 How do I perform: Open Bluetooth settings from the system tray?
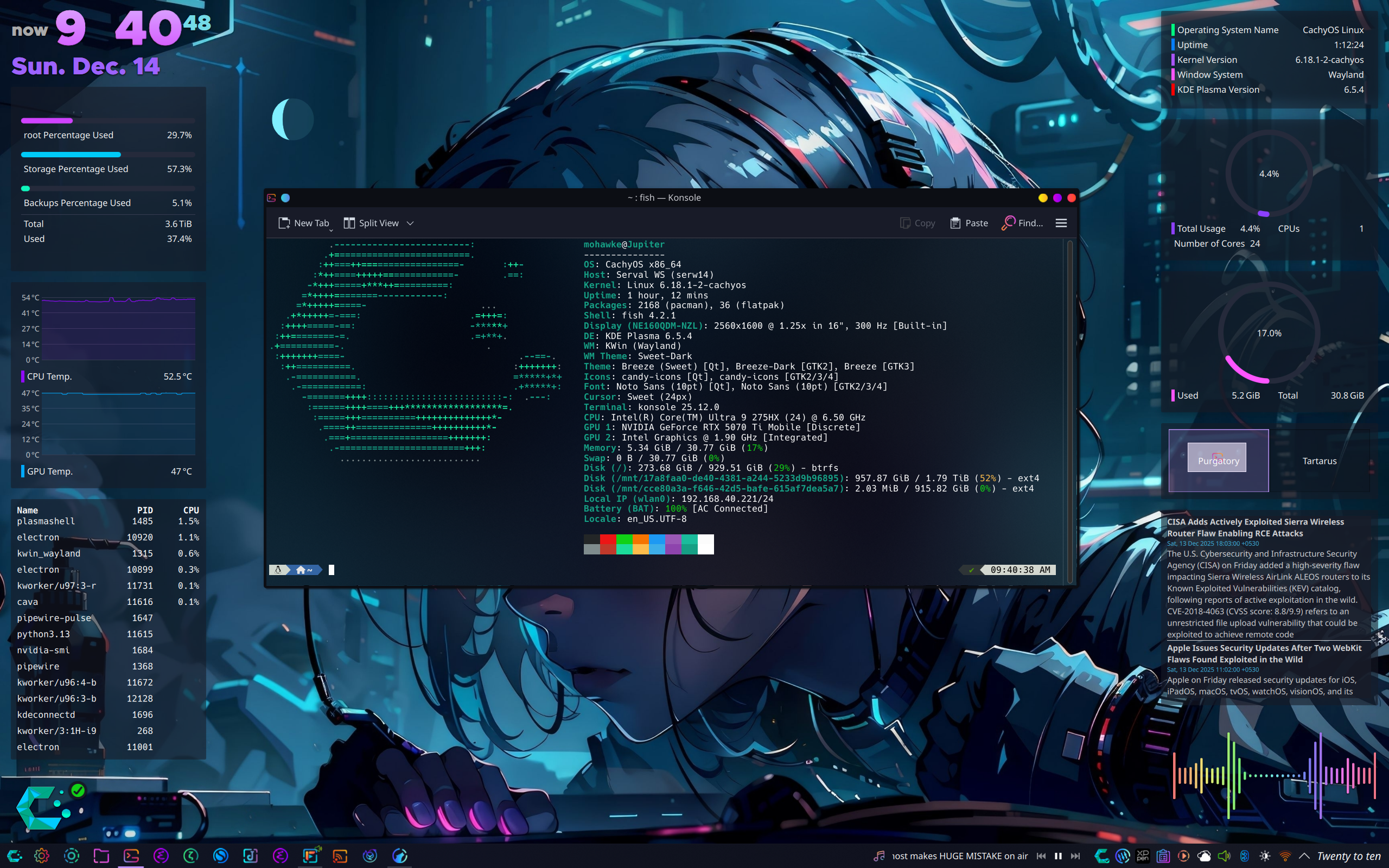[x=1244, y=856]
